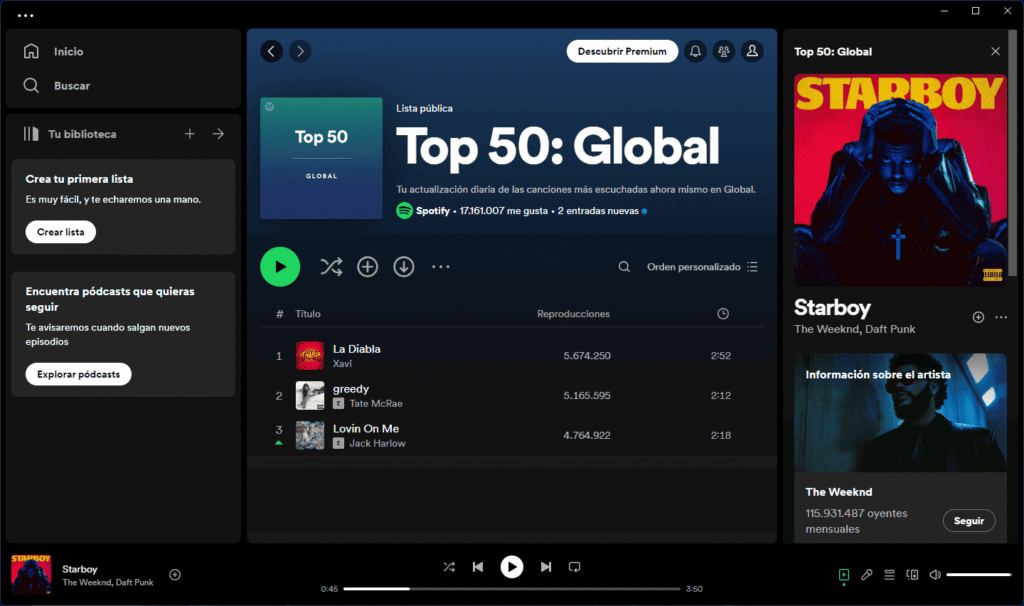Open artist Jack Harlow link
Image resolution: width=1024 pixels, height=606 pixels.
[377, 443]
